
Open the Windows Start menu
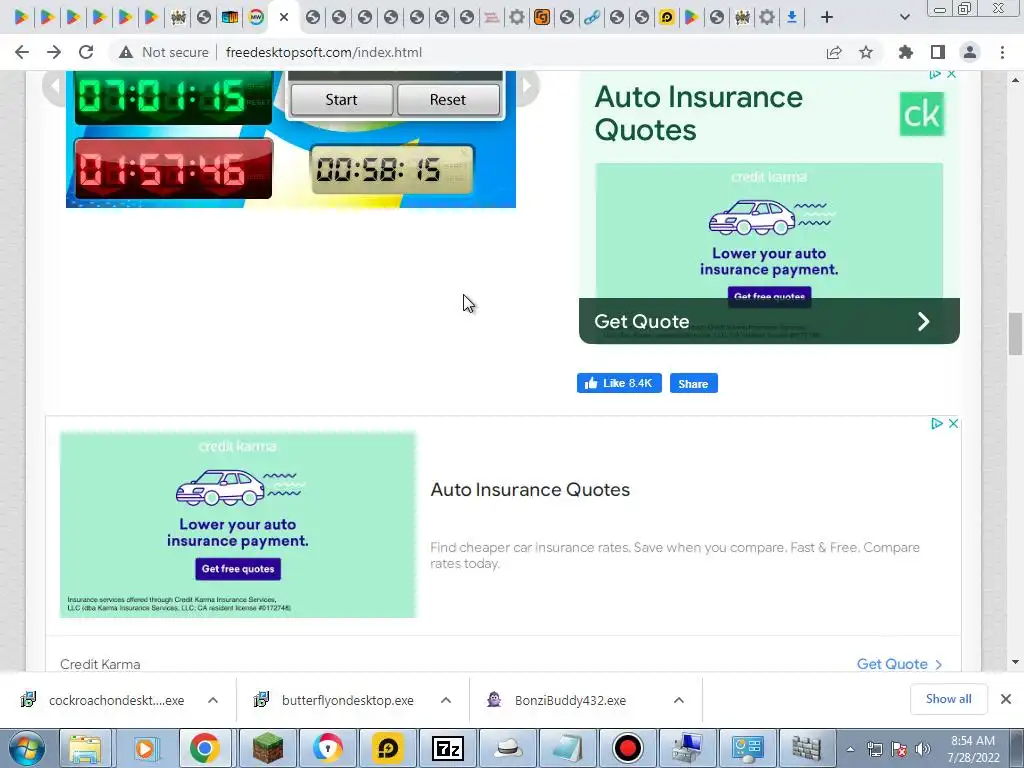(x=27, y=748)
